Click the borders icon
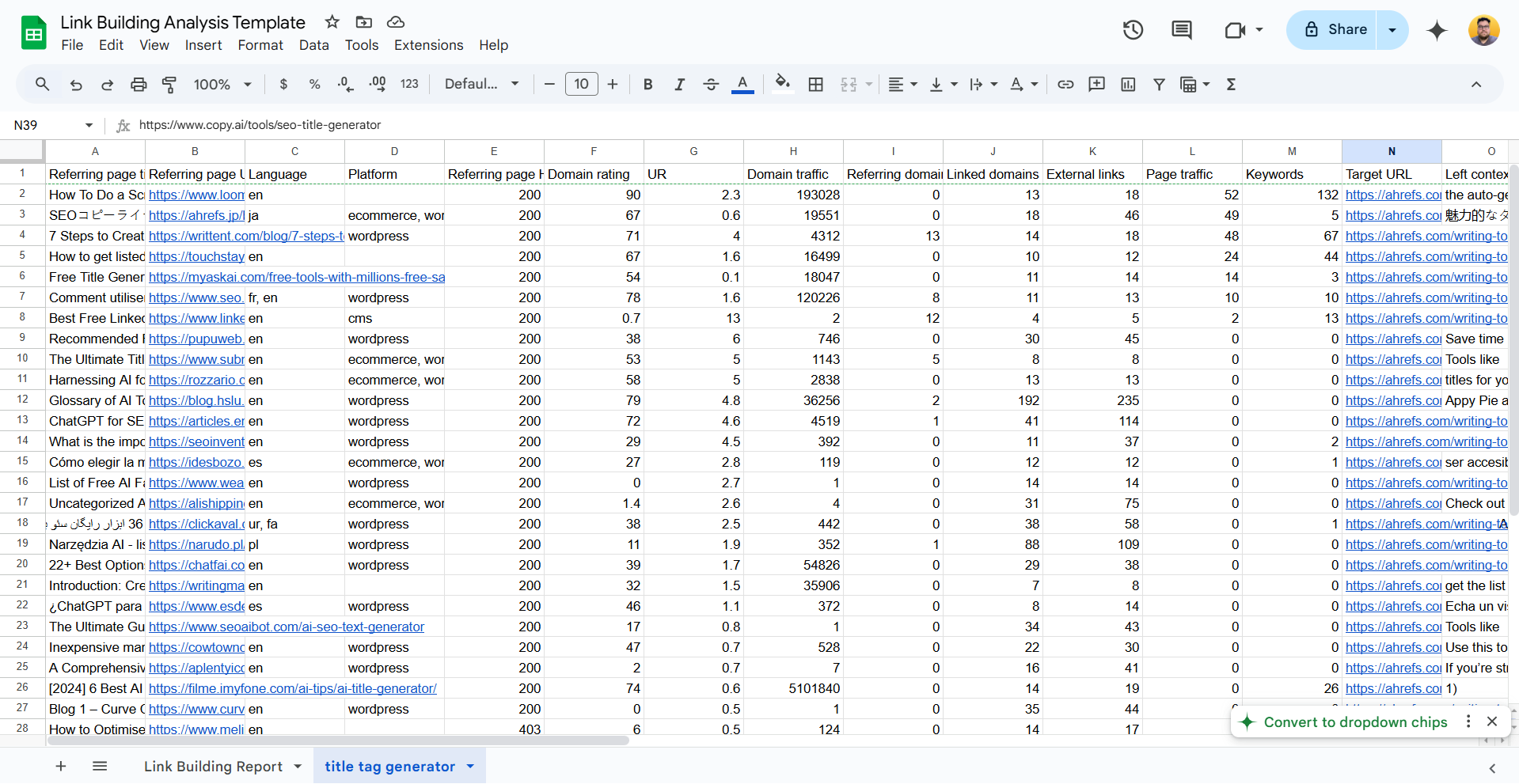The image size is (1519, 784). pos(815,85)
